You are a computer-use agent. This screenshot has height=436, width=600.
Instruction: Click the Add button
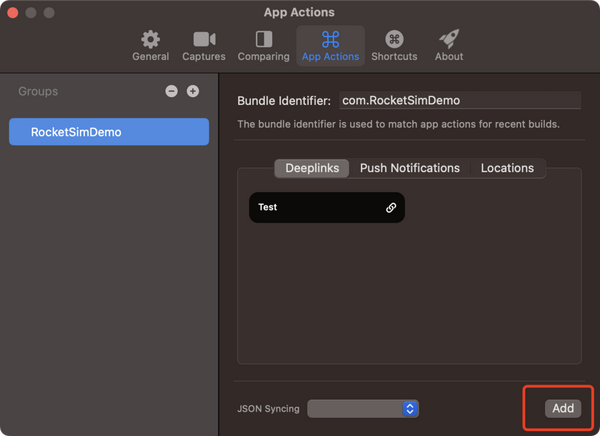[563, 408]
